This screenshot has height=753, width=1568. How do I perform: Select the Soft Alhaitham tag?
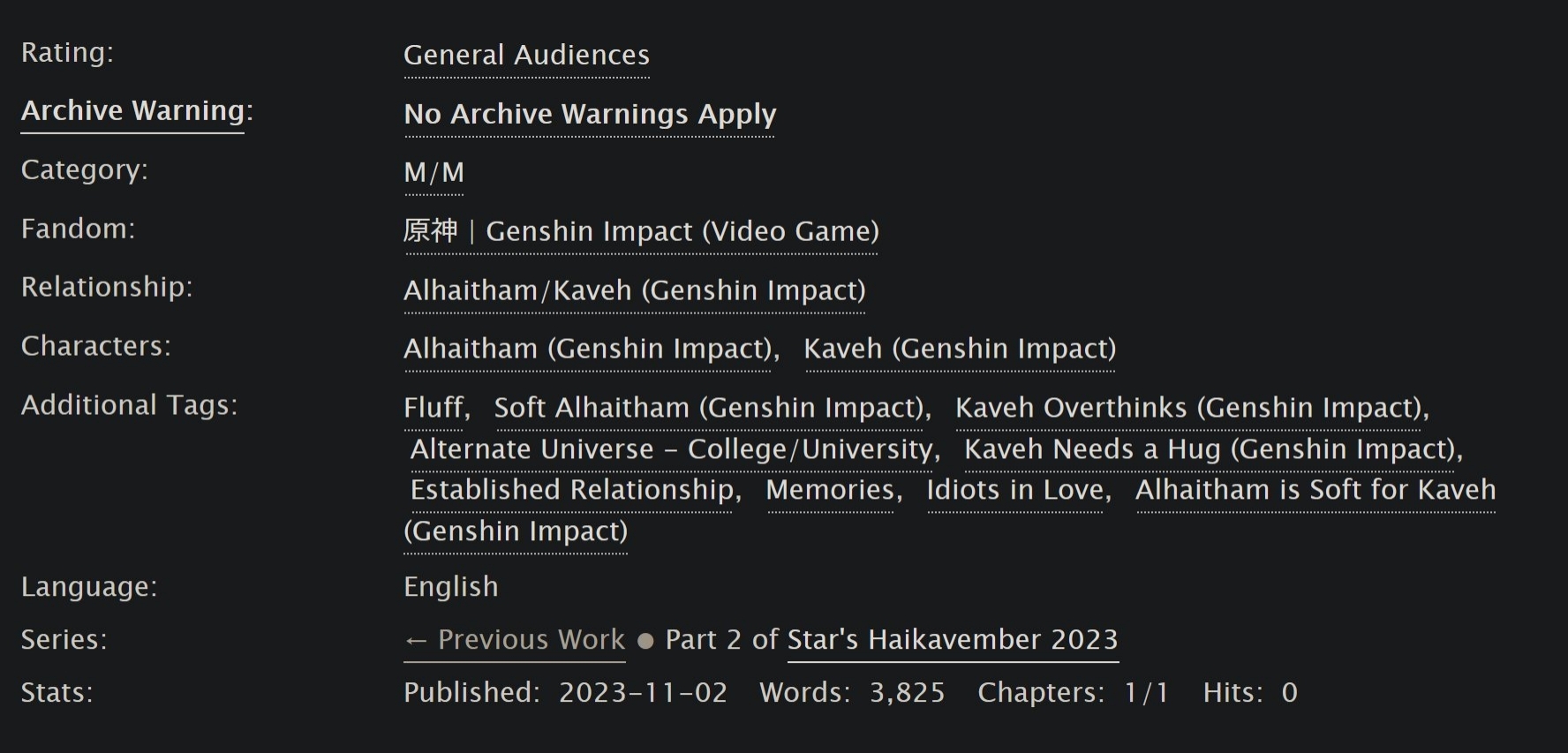pos(709,409)
